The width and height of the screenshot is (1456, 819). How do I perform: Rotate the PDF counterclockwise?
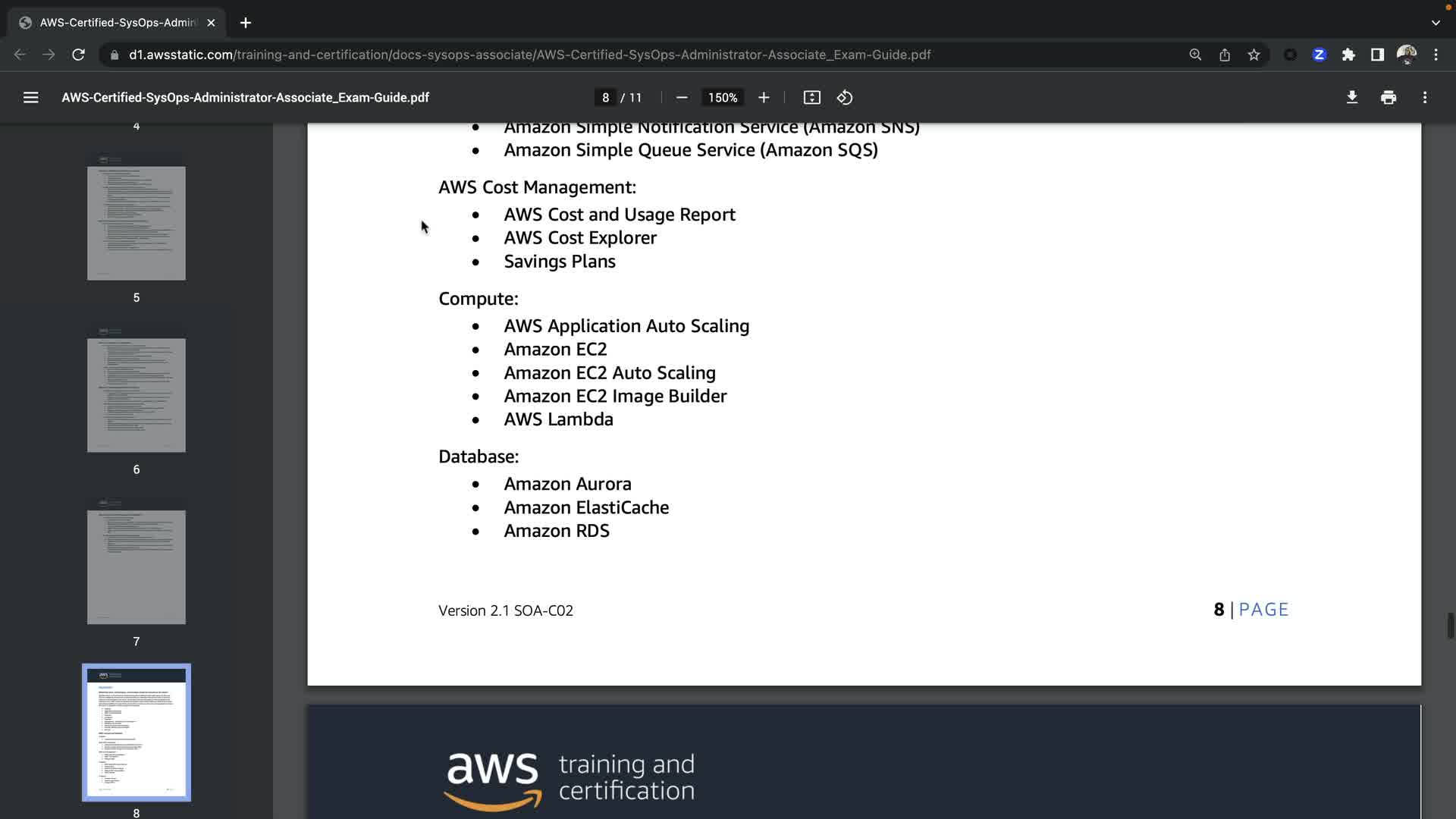[x=845, y=98]
